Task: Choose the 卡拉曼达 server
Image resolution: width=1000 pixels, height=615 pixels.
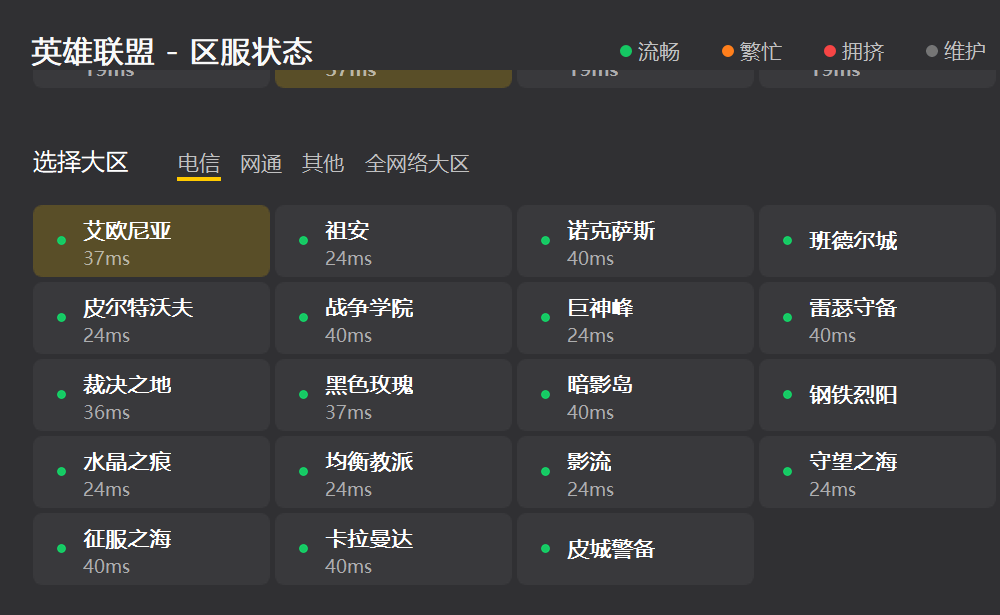Action: pos(393,549)
